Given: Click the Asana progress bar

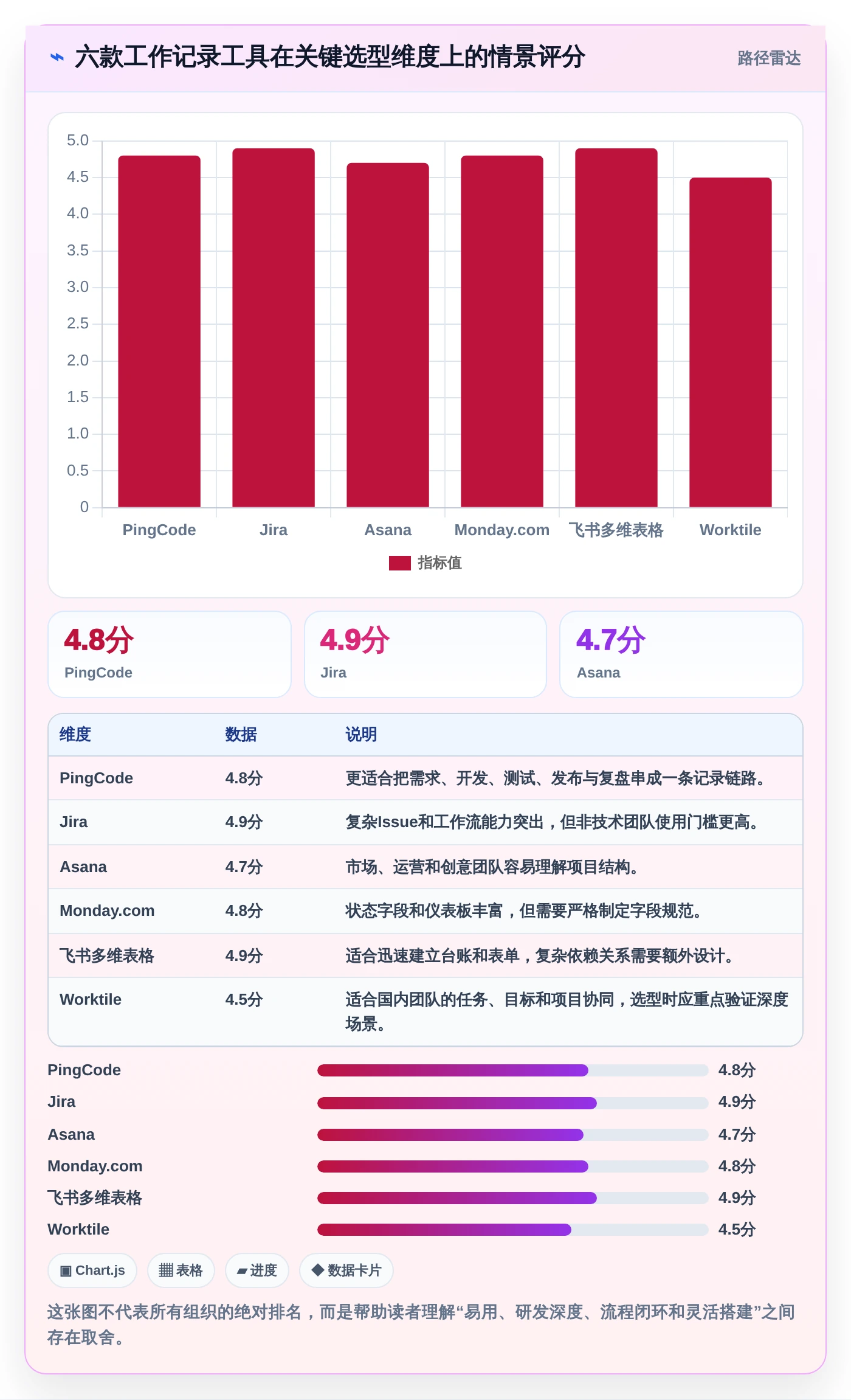Looking at the screenshot, I should coord(512,1134).
